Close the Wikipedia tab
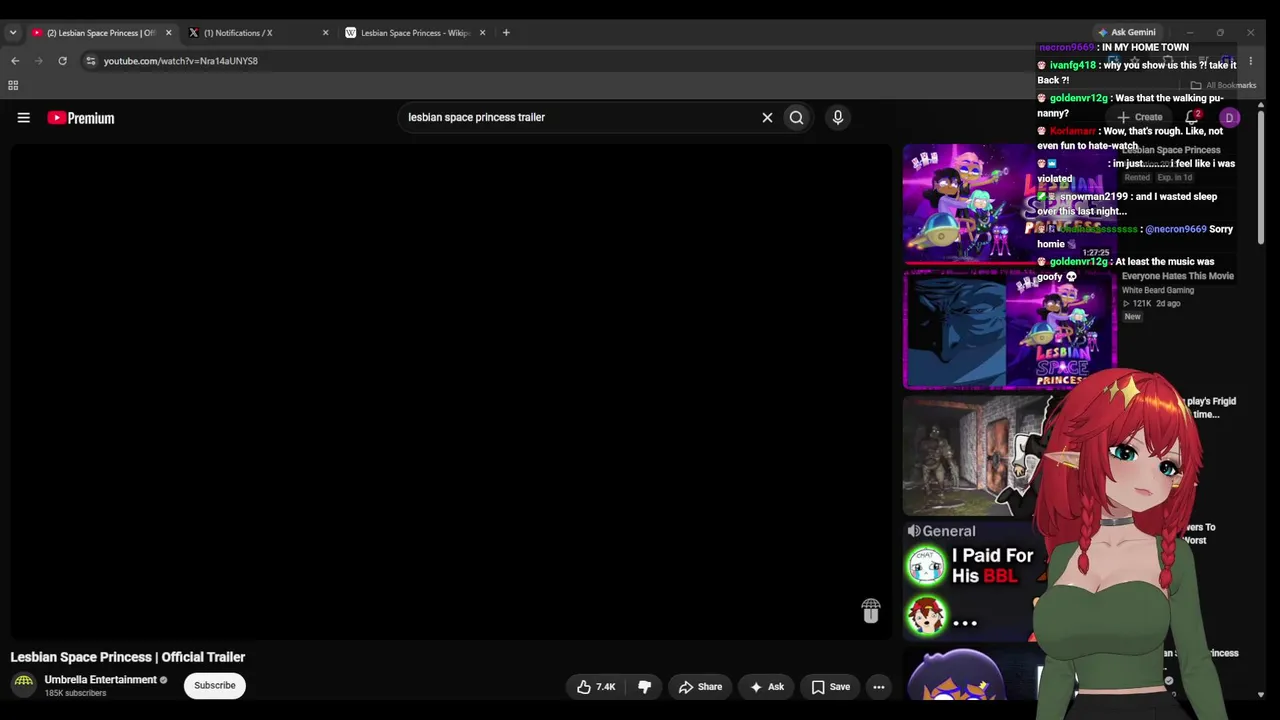 [482, 33]
